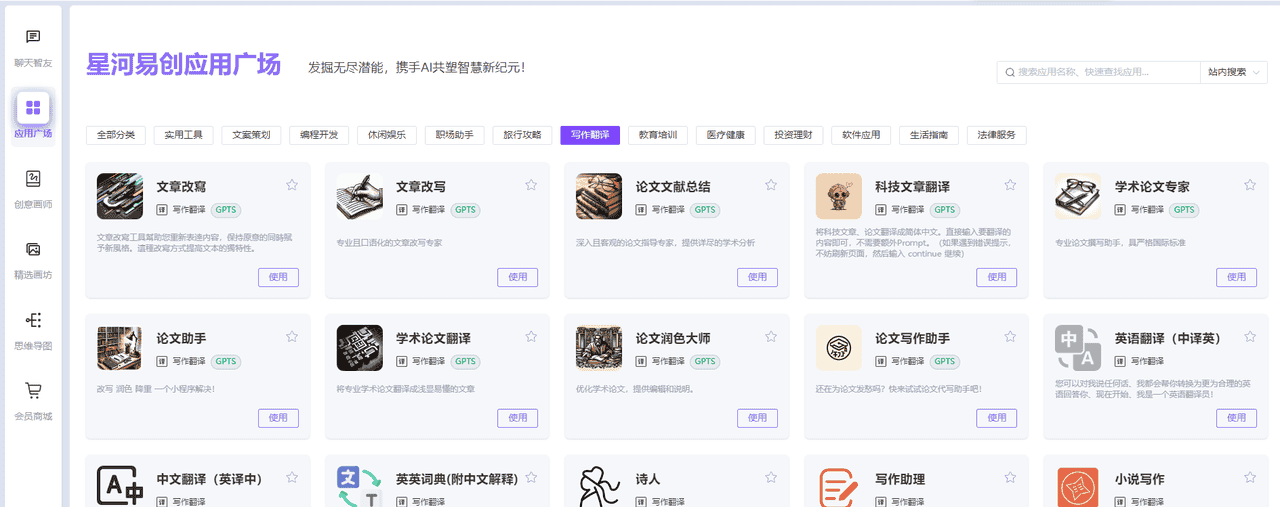Select the 生活指南 category

929,135
